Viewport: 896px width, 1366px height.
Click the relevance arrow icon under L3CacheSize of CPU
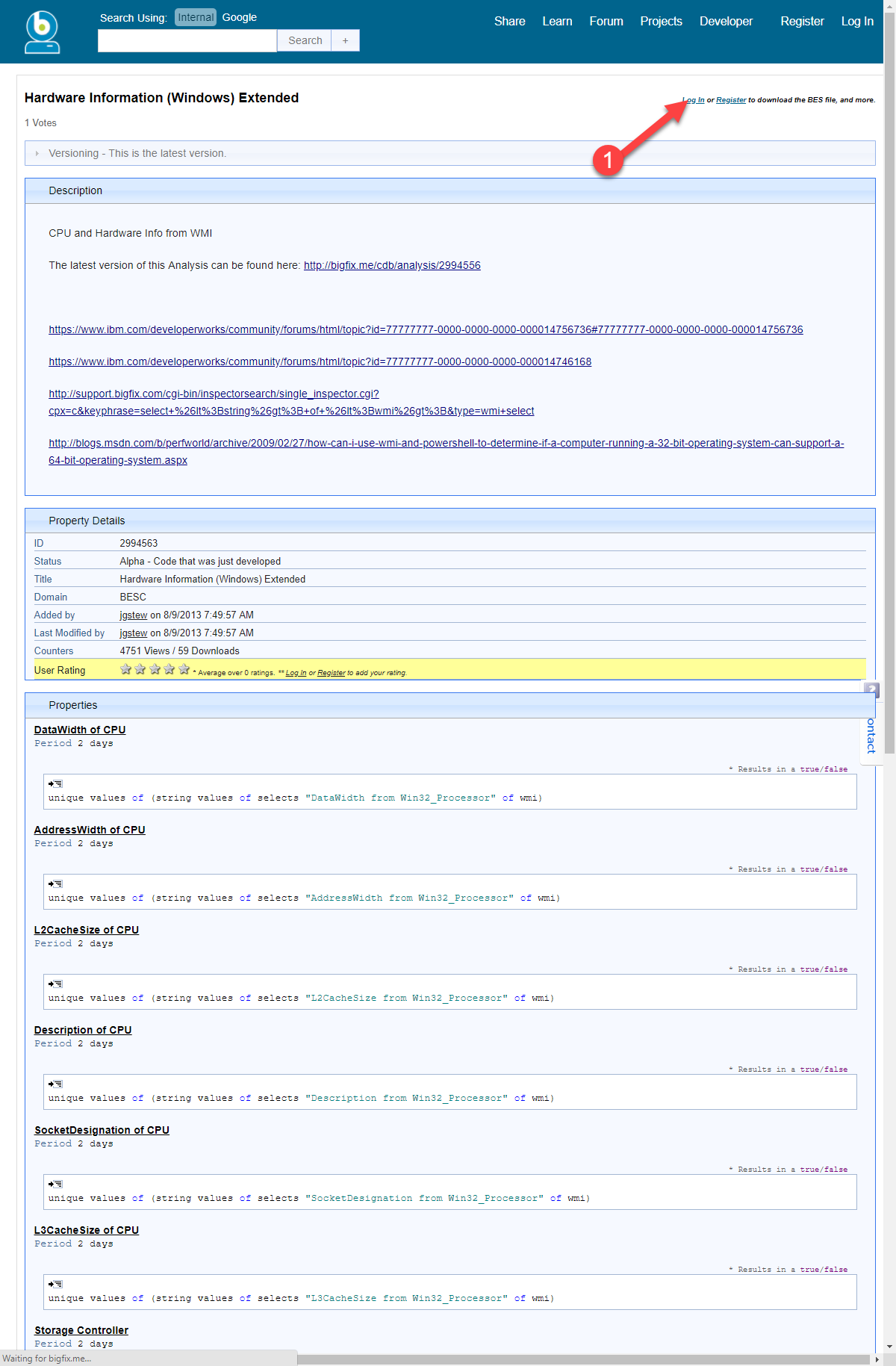55,1284
